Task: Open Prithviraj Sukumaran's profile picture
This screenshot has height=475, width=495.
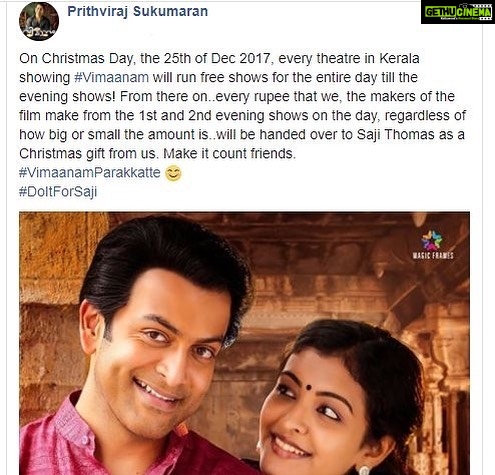Action: click(x=39, y=22)
